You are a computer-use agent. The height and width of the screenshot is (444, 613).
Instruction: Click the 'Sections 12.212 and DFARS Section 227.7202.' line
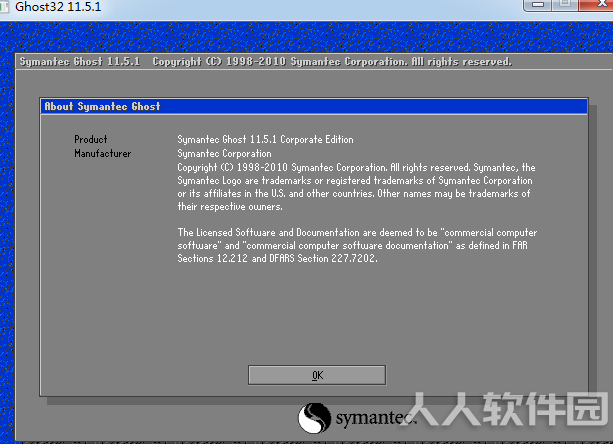(277, 258)
